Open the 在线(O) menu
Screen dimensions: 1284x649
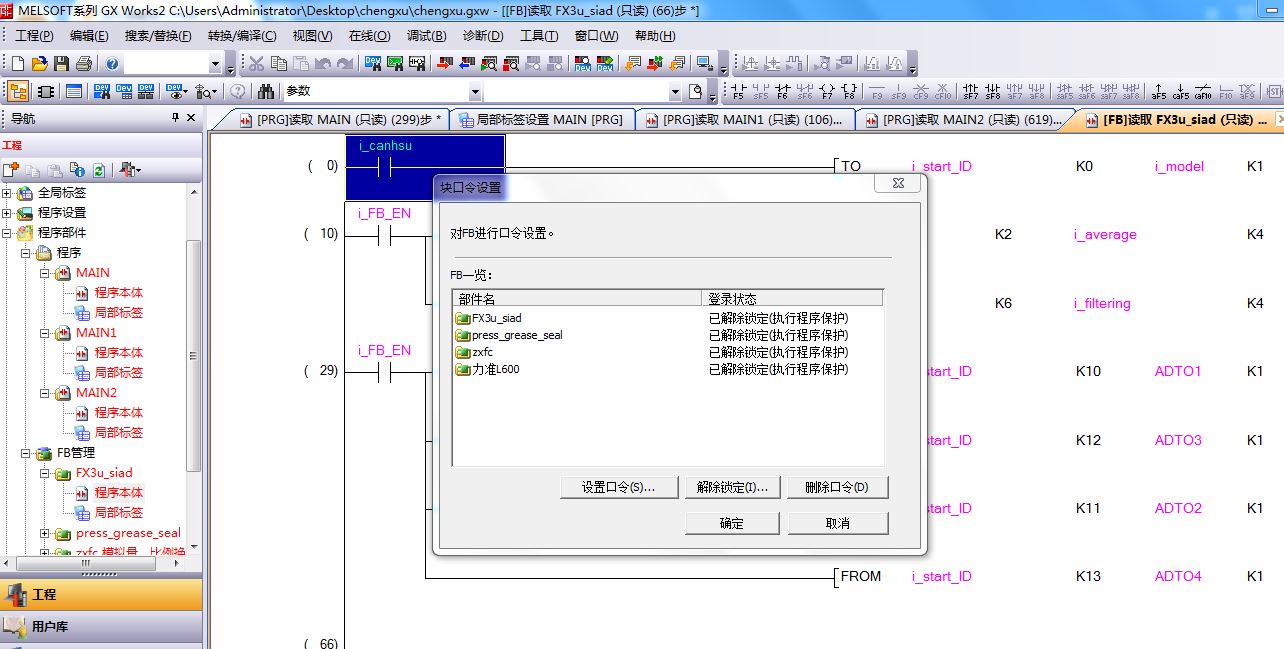(x=369, y=36)
